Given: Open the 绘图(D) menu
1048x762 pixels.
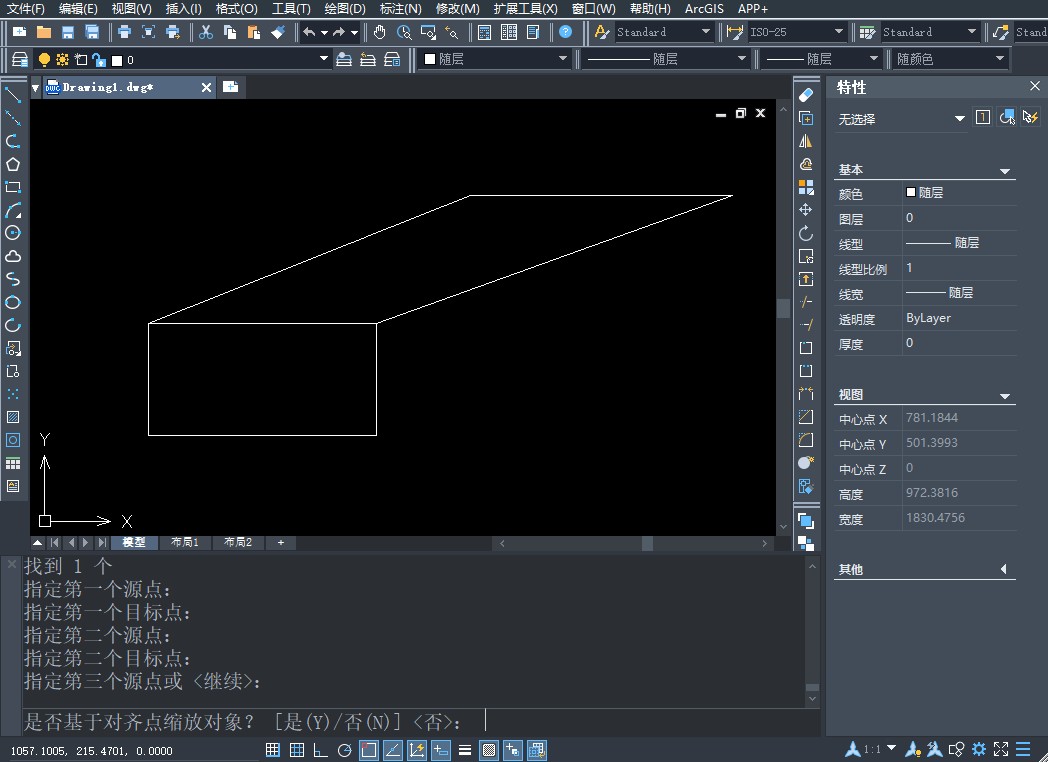Looking at the screenshot, I should [x=345, y=9].
